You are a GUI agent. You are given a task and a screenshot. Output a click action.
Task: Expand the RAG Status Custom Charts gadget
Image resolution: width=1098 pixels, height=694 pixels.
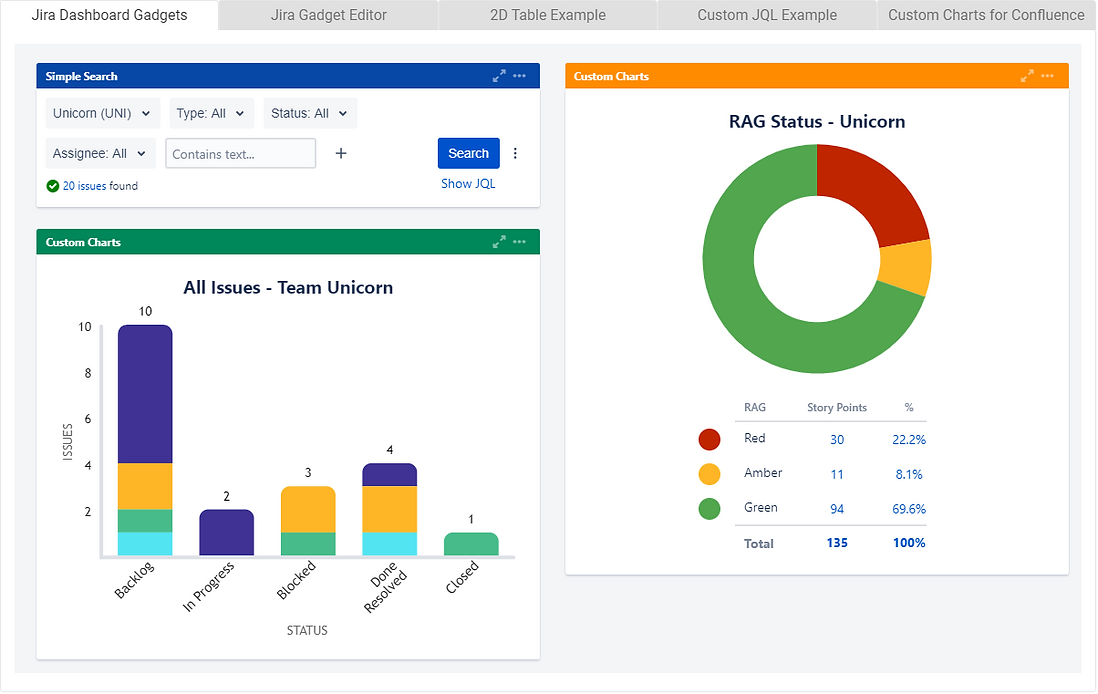pos(1027,76)
